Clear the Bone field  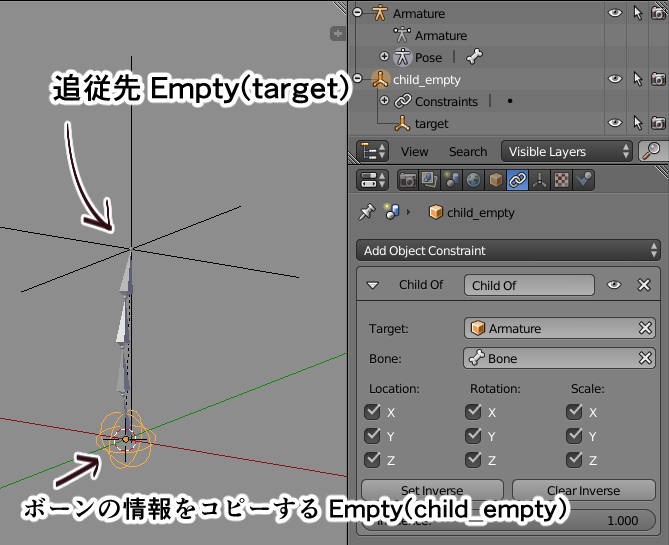tap(645, 358)
